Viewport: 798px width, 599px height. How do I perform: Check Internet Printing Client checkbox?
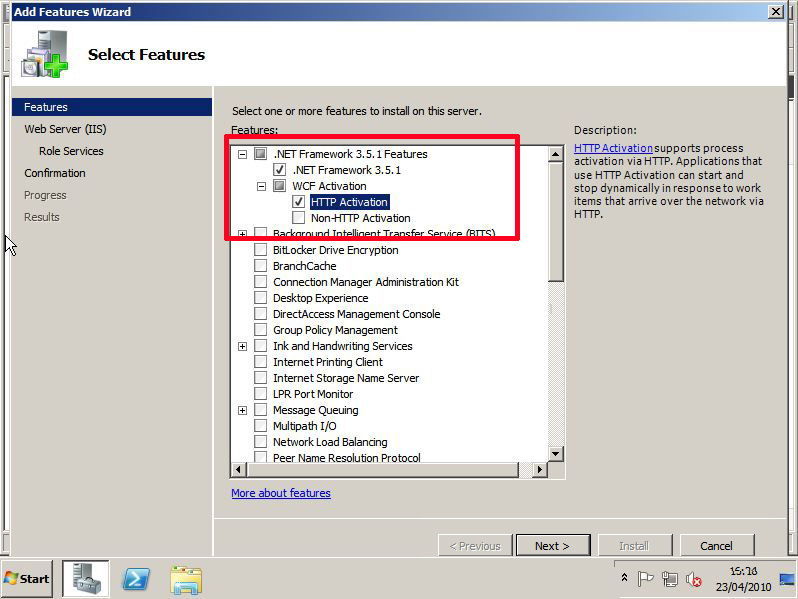pos(261,362)
